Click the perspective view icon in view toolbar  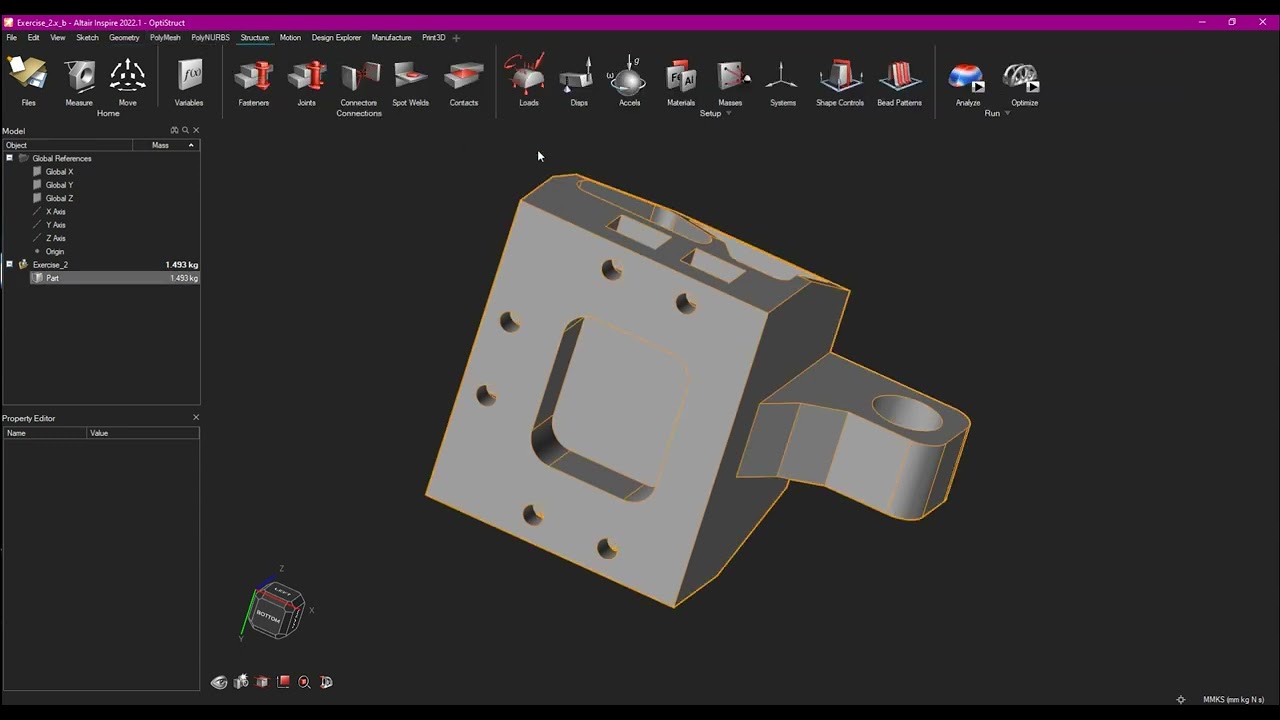[x=326, y=682]
